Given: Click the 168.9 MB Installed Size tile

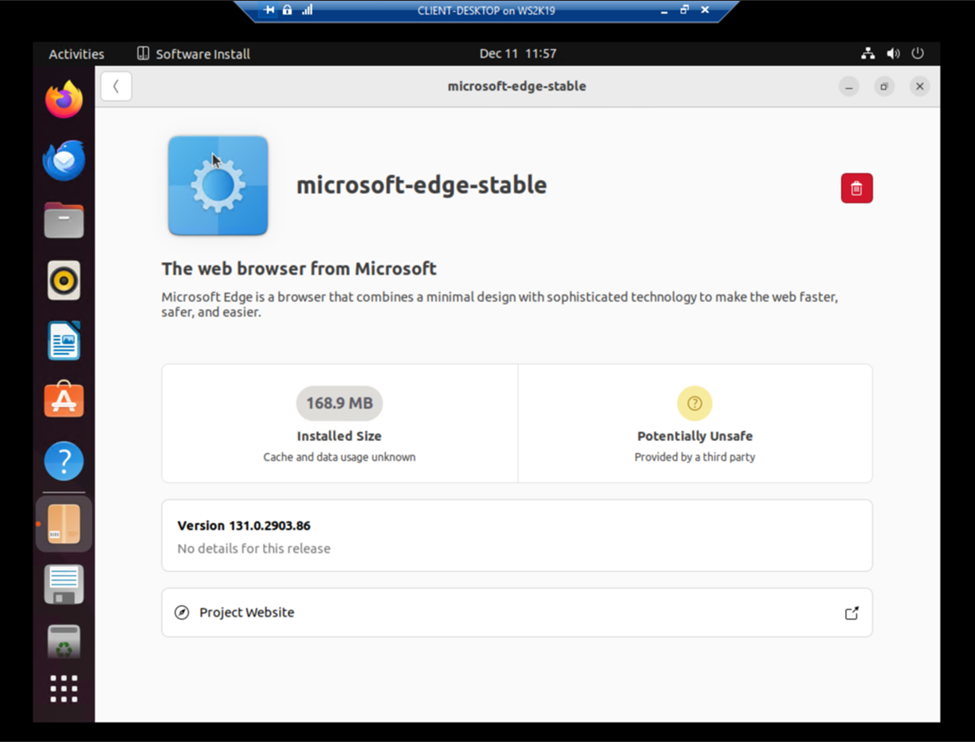Looking at the screenshot, I should pyautogui.click(x=340, y=423).
